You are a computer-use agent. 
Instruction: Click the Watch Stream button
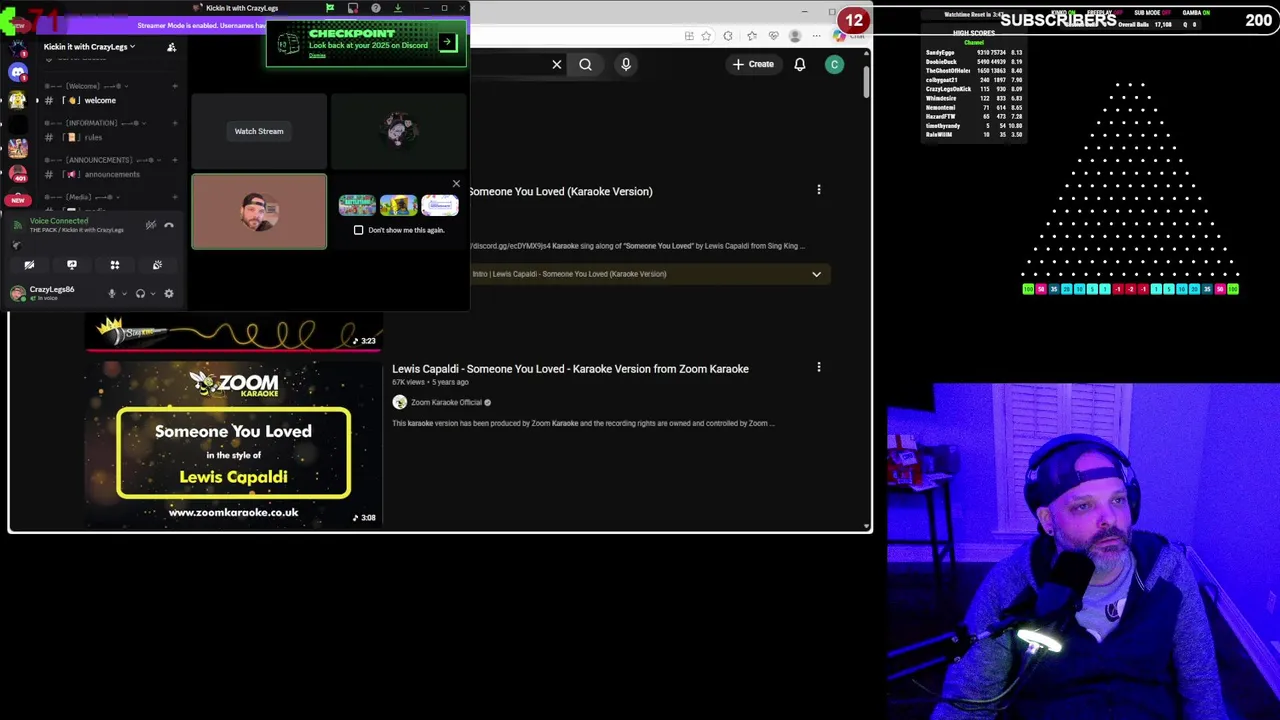(259, 131)
